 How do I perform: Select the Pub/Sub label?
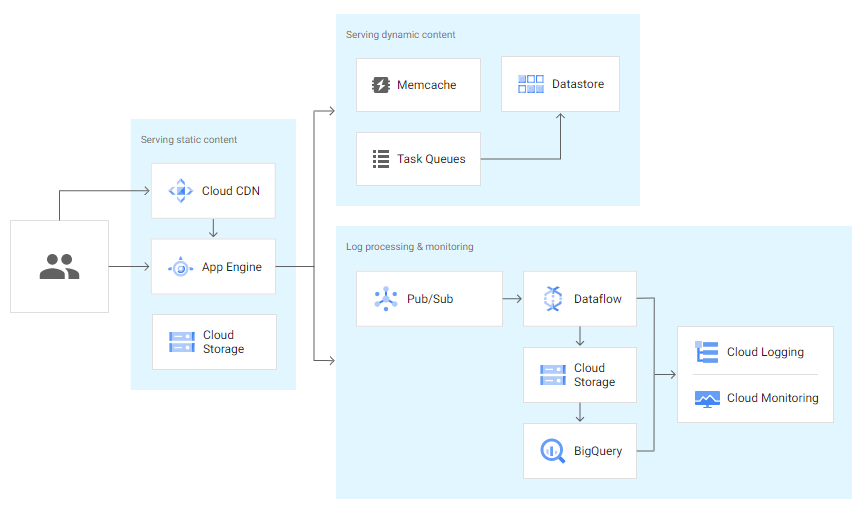coord(430,299)
